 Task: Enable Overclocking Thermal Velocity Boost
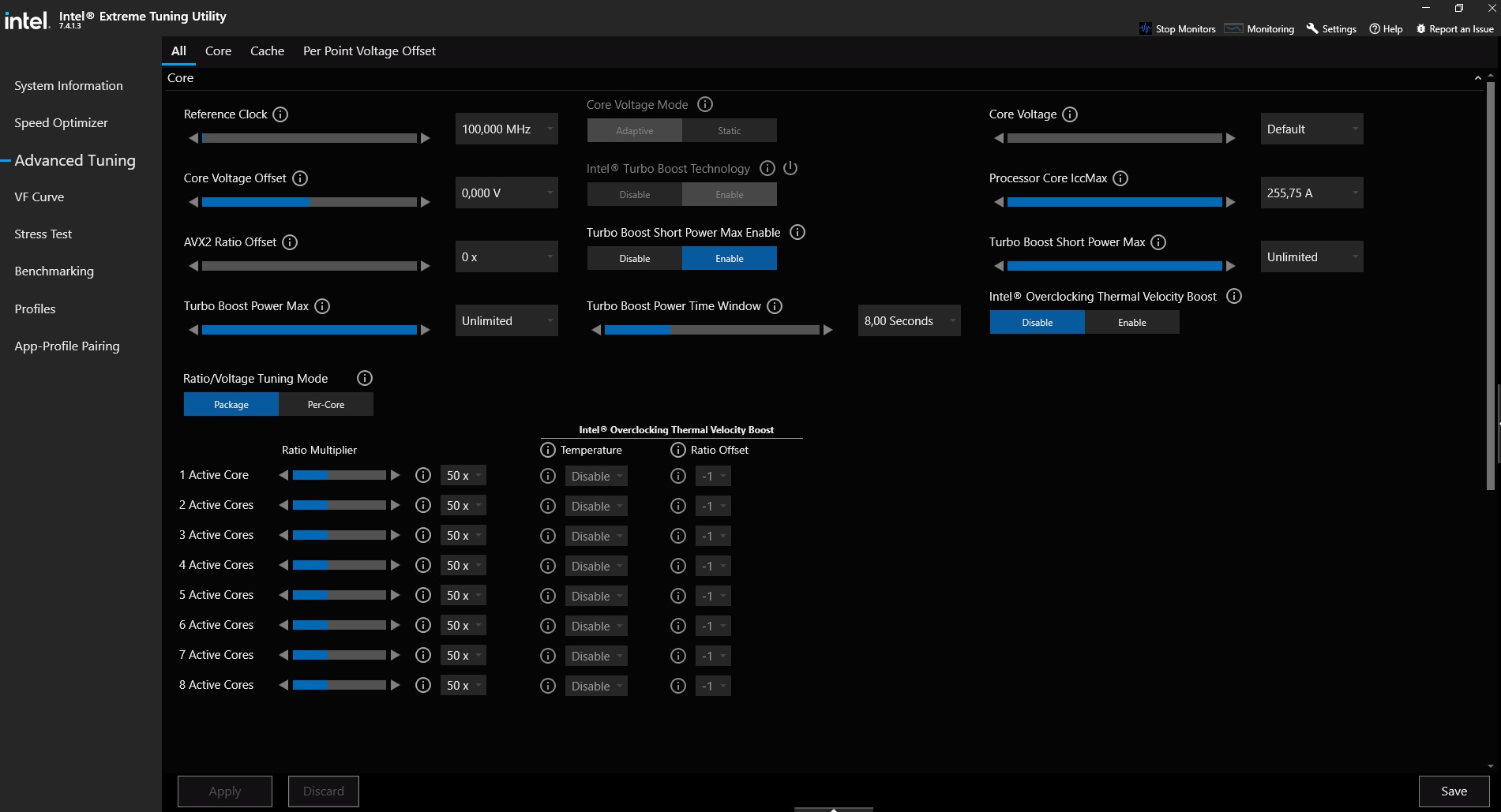click(x=1132, y=323)
